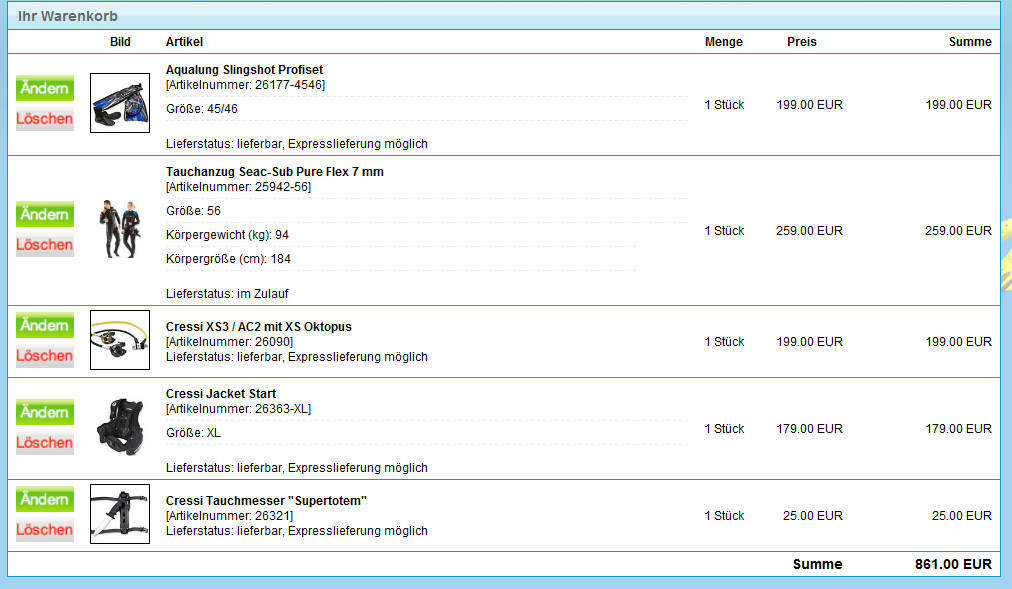Open Cressi XS3 regulator product image
The height and width of the screenshot is (589, 1012).
pos(120,340)
